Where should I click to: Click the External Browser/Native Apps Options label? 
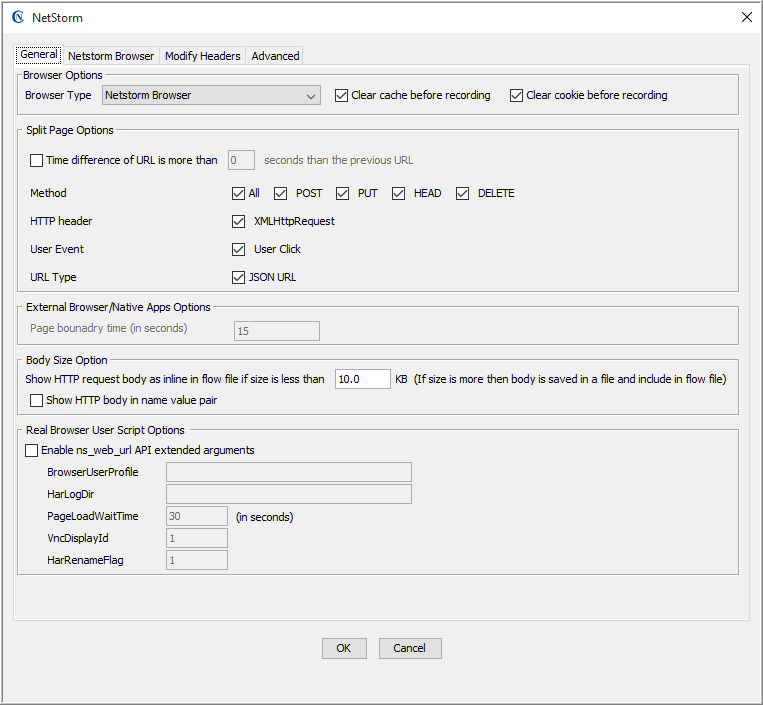[118, 307]
